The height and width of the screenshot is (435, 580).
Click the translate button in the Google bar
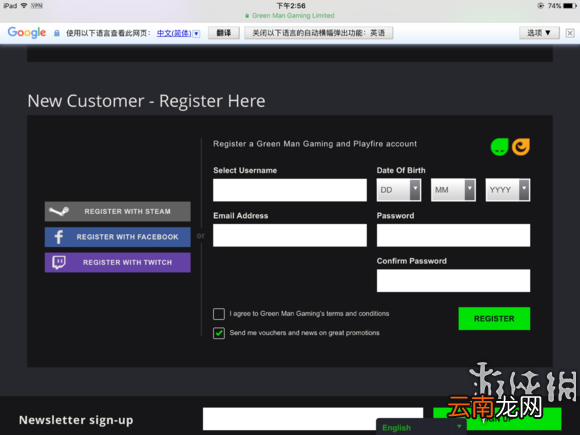[x=223, y=33]
